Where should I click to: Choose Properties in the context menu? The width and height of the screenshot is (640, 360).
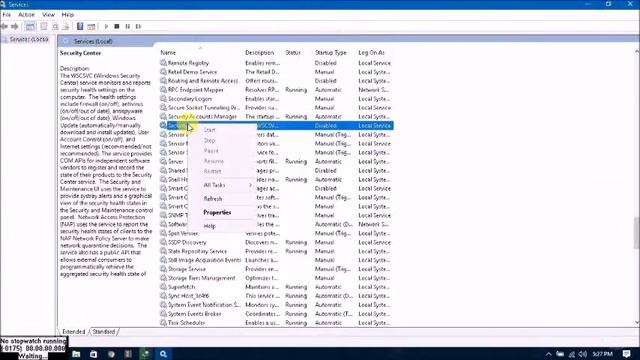(x=217, y=213)
